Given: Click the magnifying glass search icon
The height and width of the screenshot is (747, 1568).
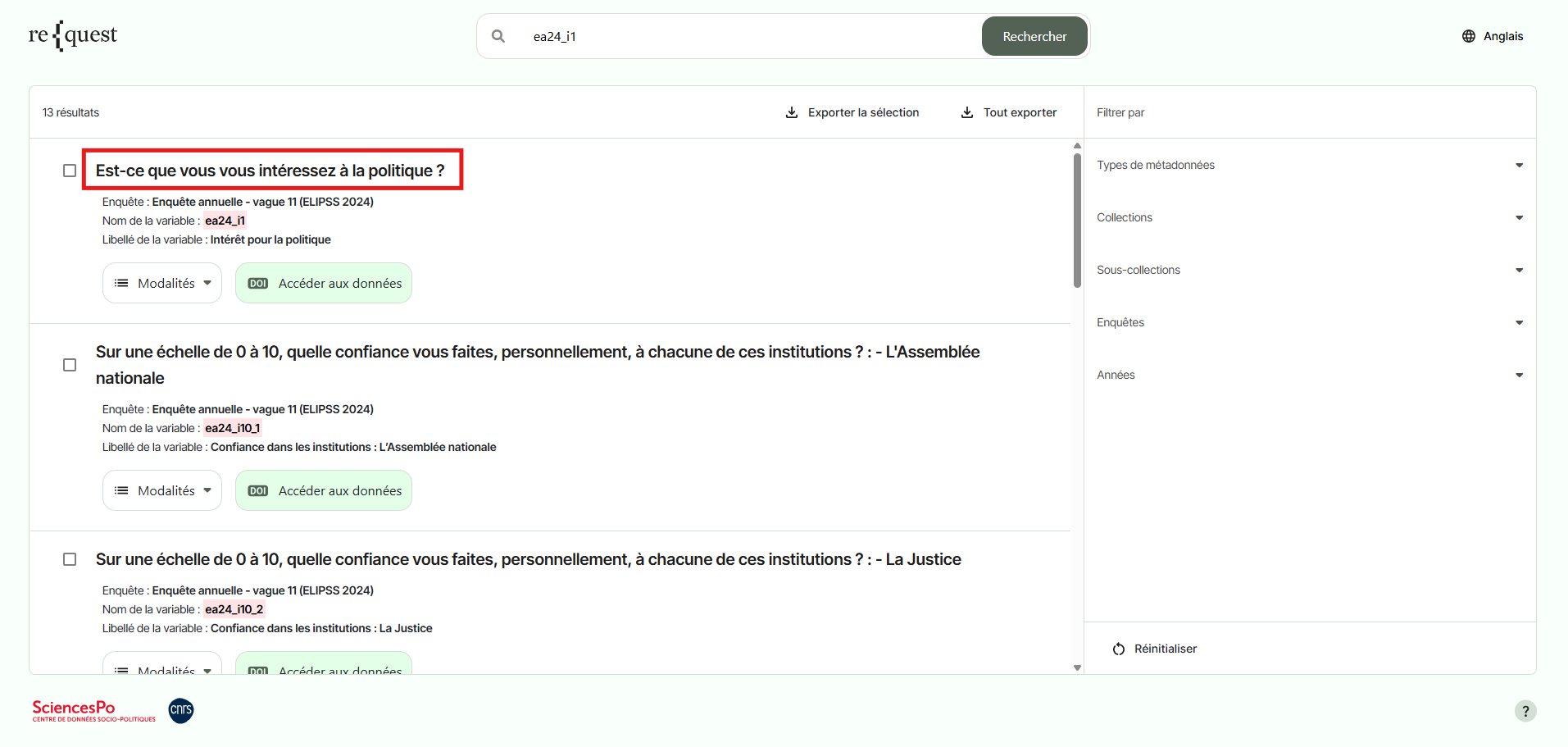Looking at the screenshot, I should point(498,36).
